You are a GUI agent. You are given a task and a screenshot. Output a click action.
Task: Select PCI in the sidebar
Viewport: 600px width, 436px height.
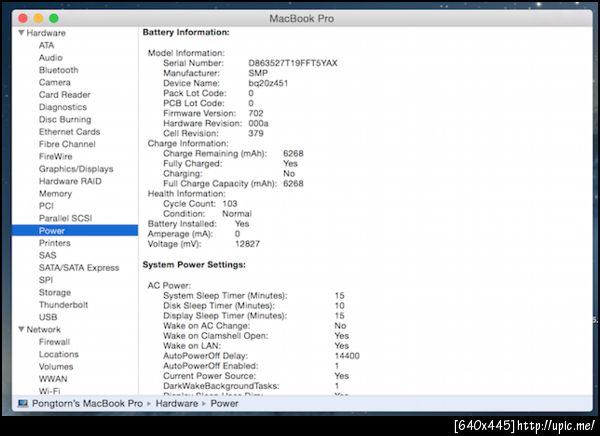(x=46, y=206)
